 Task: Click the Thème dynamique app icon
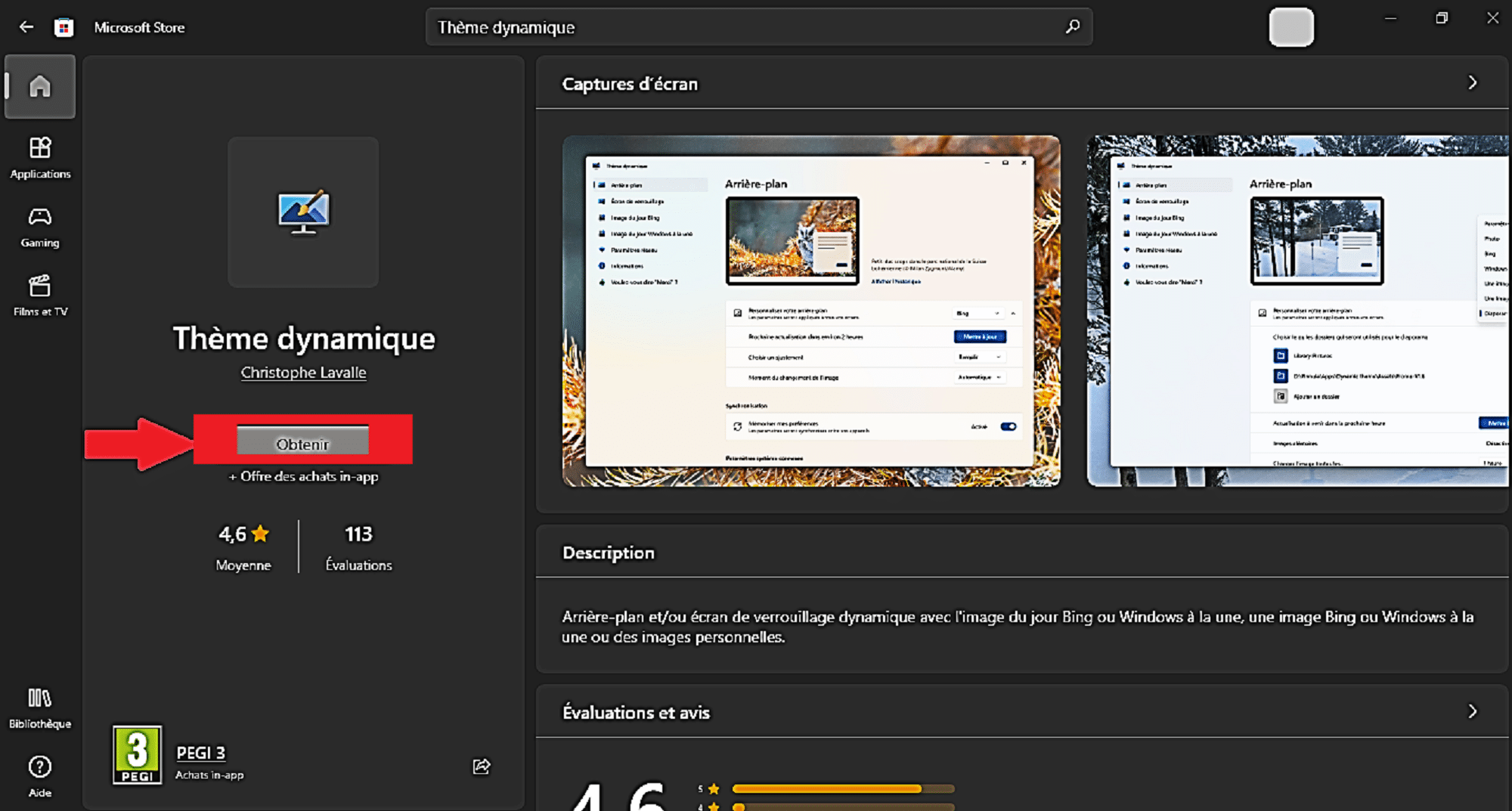(x=303, y=212)
